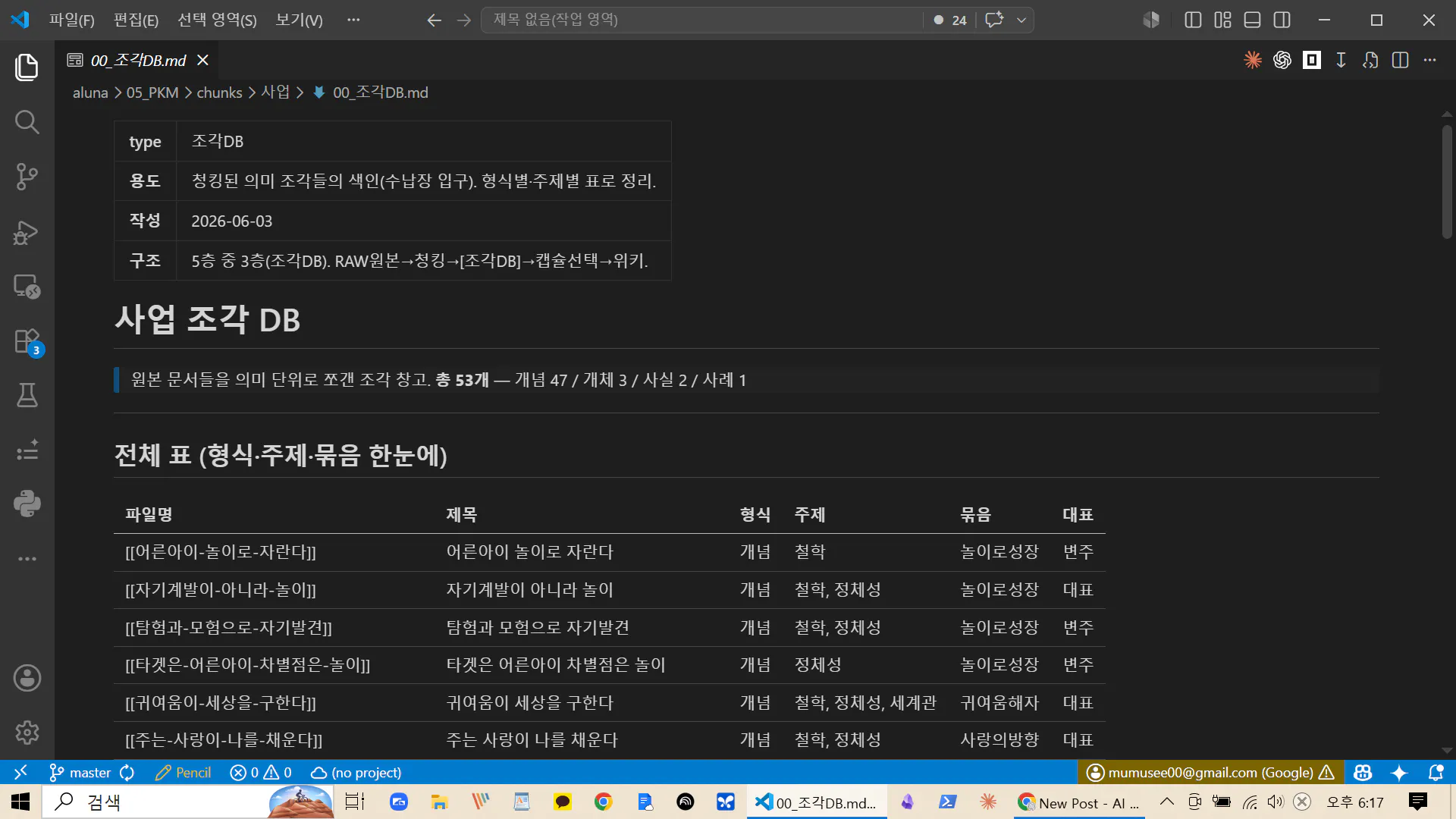Toggle the bottom panel

pyautogui.click(x=1253, y=20)
